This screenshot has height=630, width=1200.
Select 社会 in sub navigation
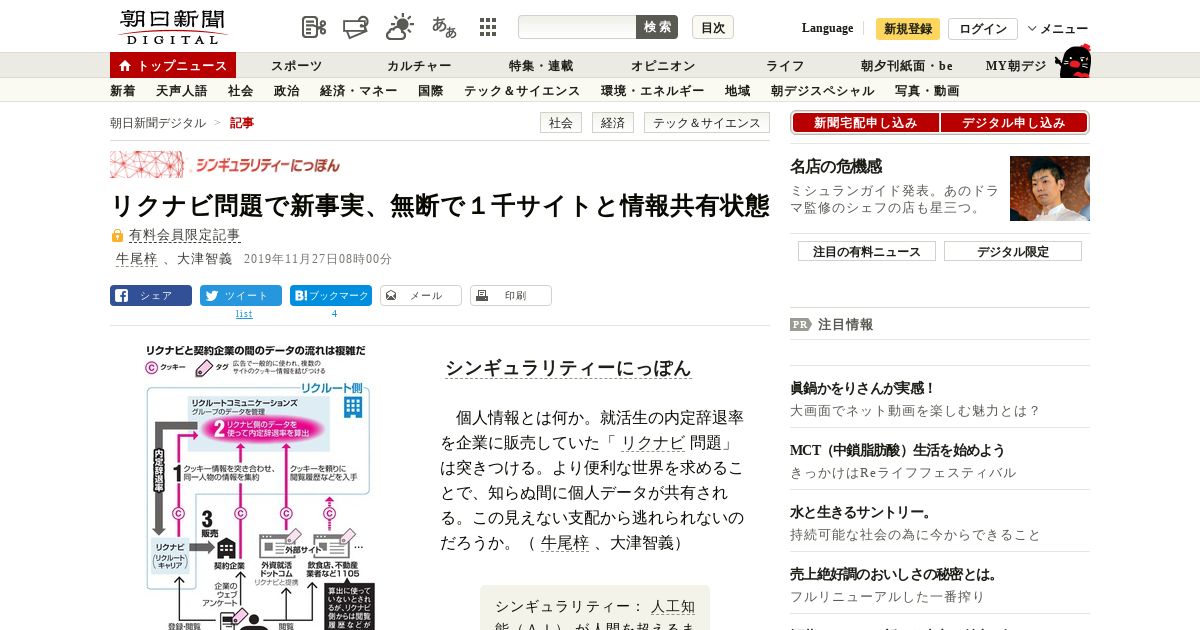coord(240,90)
